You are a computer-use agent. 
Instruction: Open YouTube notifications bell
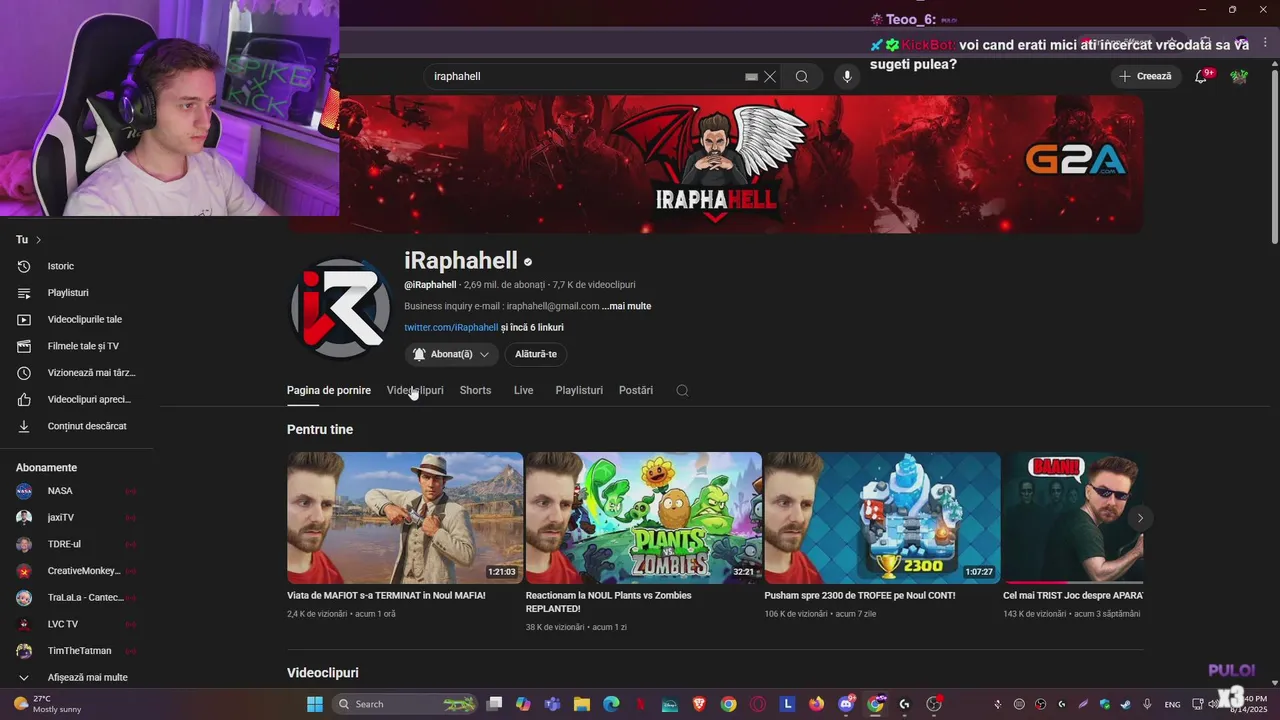tap(1202, 76)
